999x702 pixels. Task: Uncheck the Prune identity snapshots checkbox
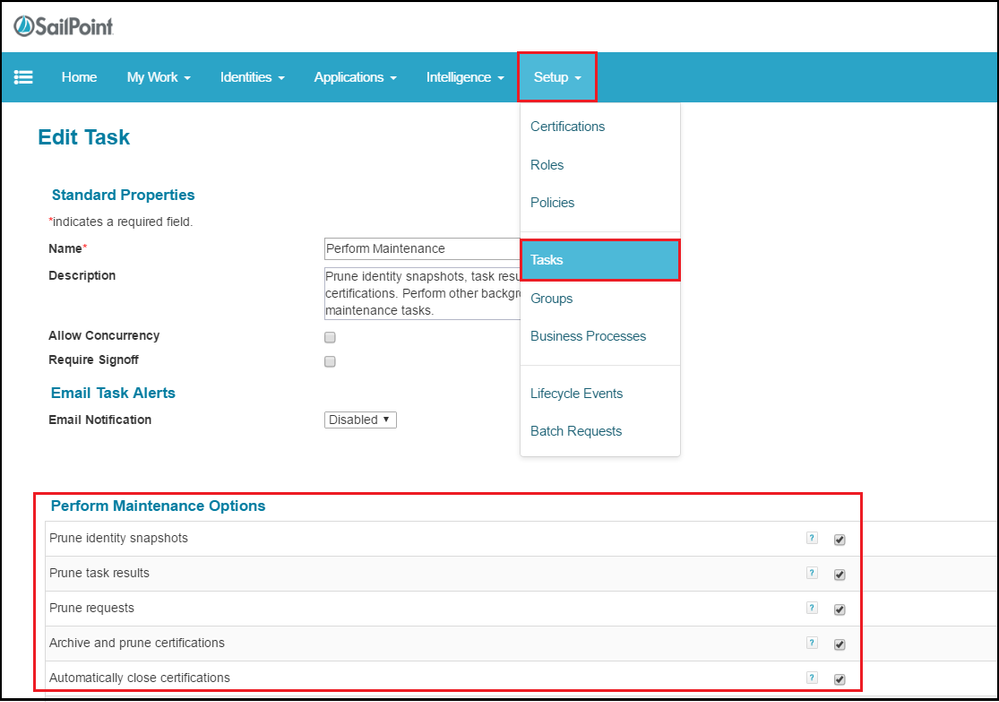[x=840, y=540]
